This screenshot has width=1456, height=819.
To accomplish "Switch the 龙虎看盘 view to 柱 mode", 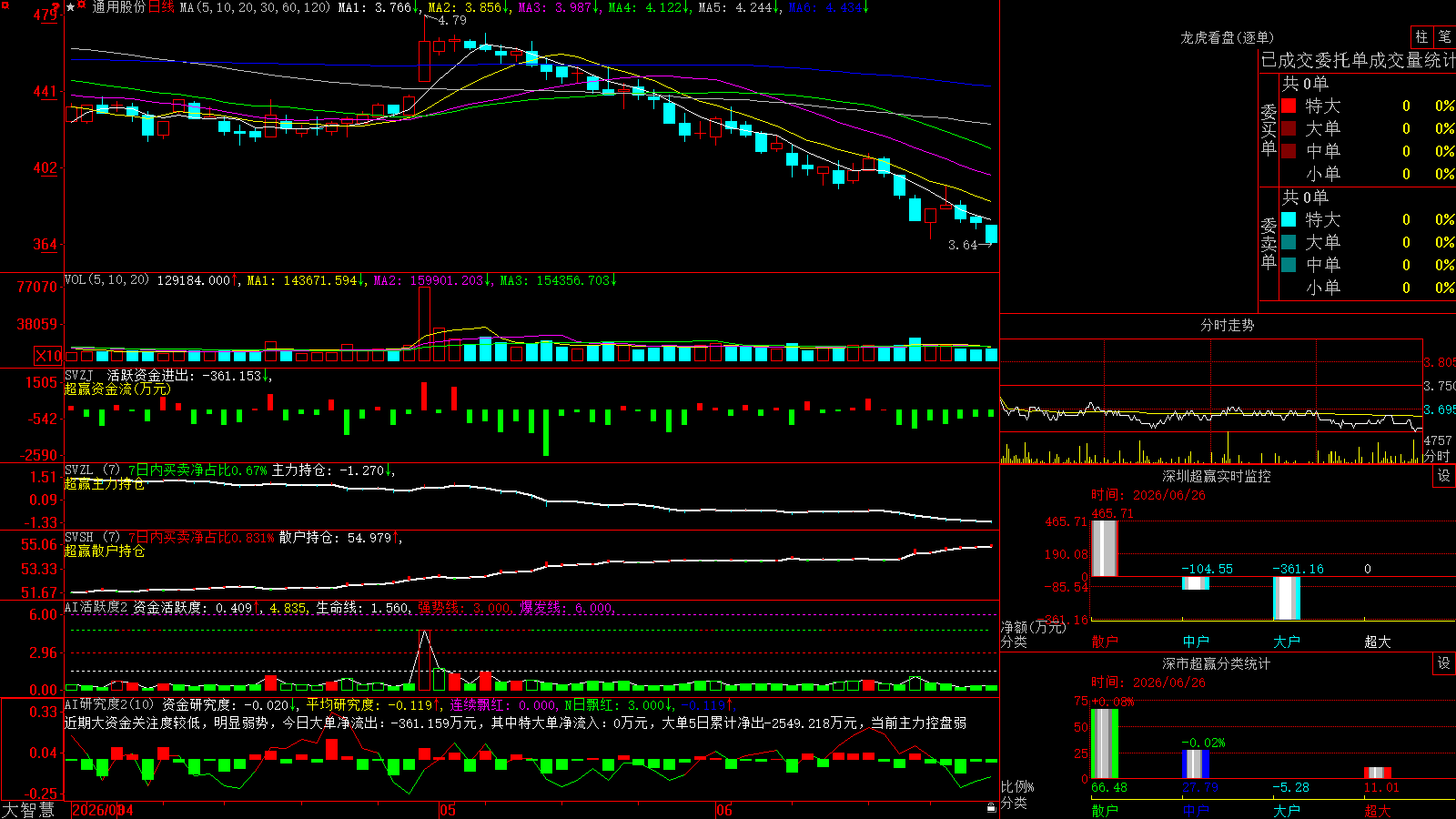I will click(1421, 36).
